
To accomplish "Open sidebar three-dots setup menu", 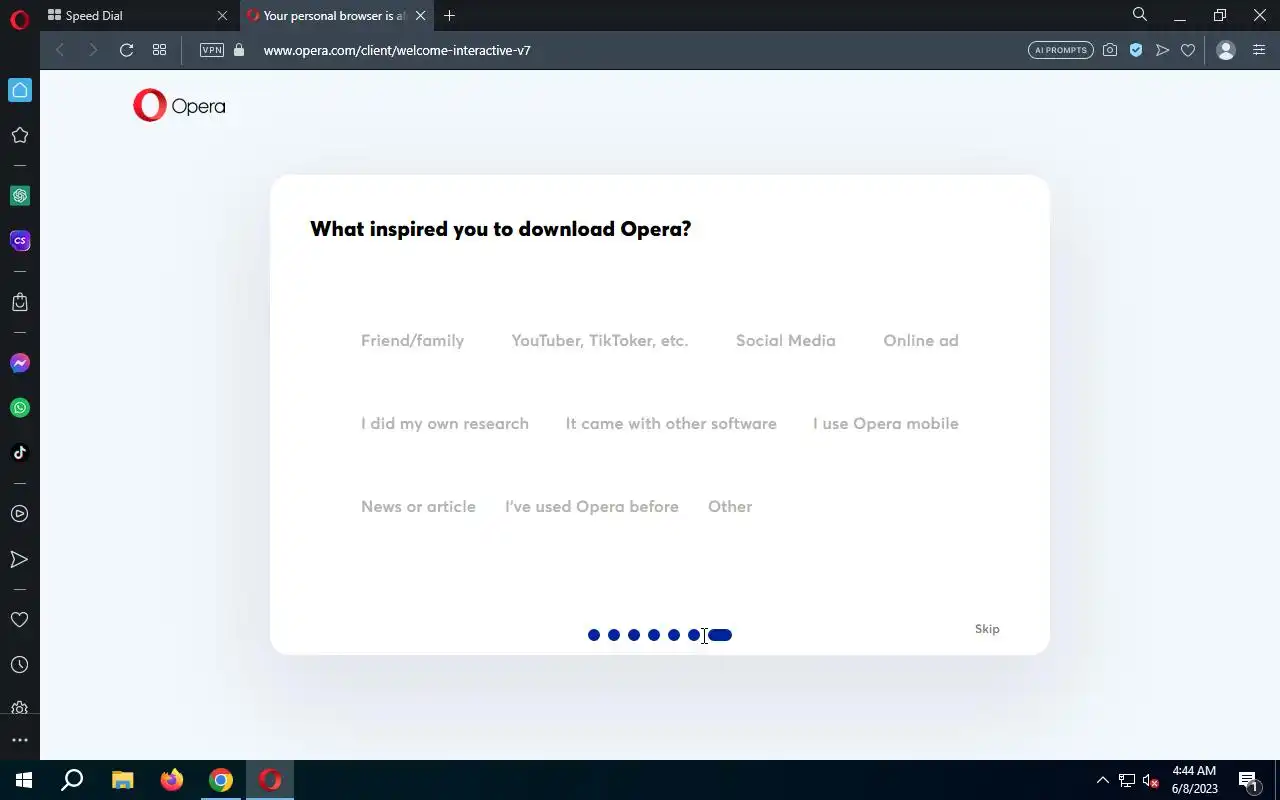I will pos(19,741).
